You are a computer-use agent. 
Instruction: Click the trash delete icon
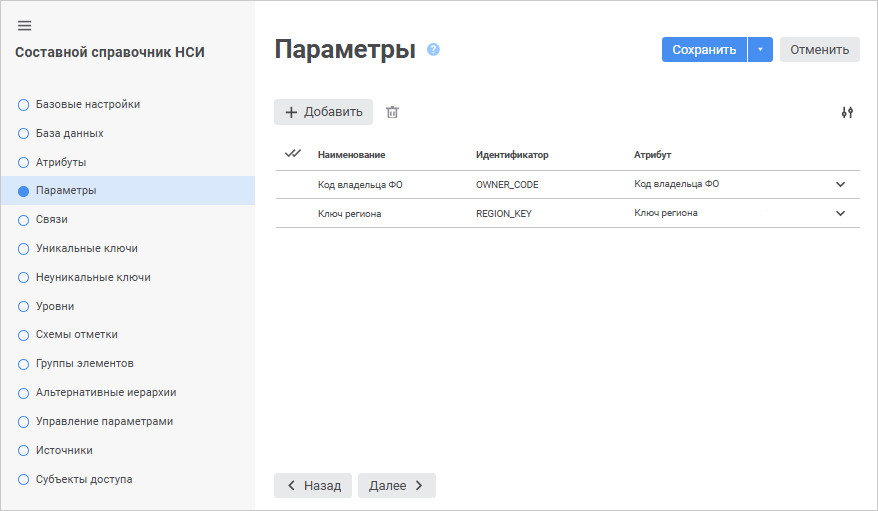click(x=393, y=112)
